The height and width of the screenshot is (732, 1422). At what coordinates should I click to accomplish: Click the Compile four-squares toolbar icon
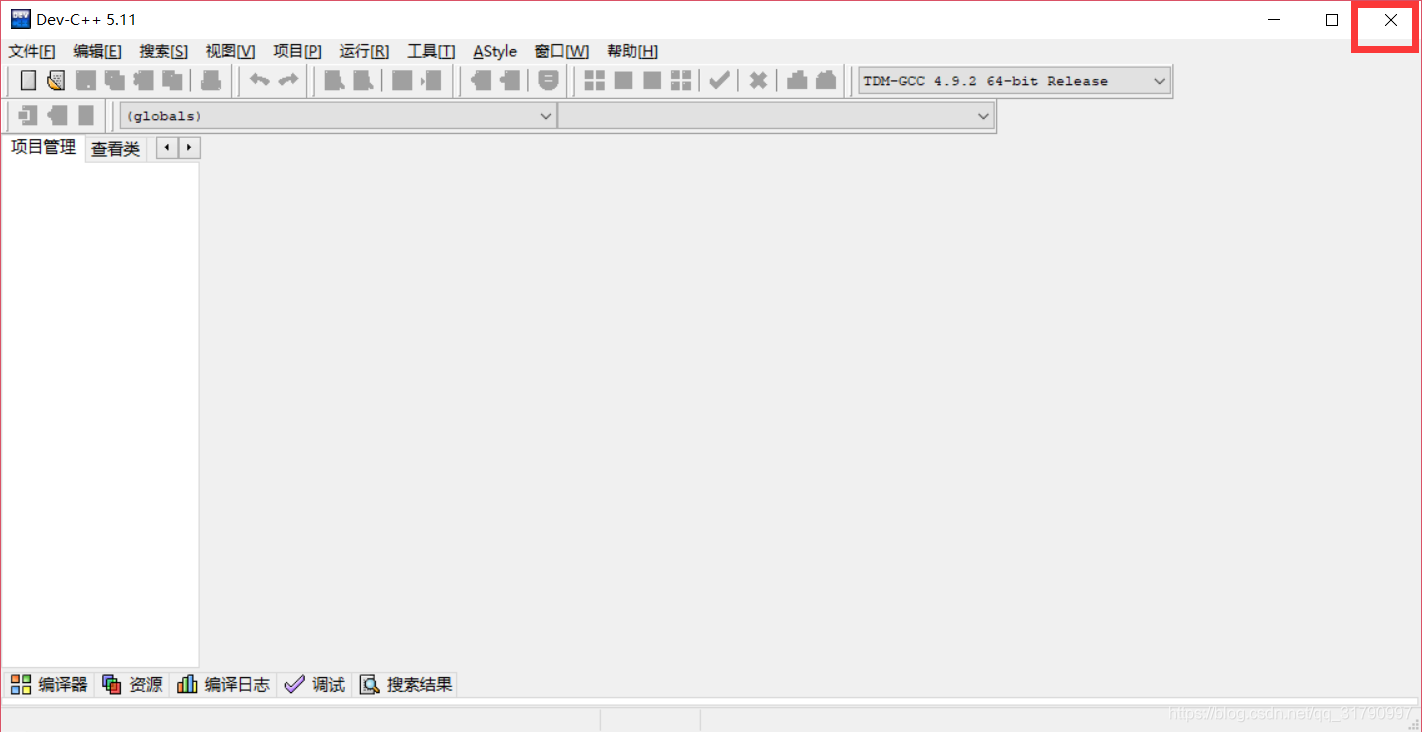coord(595,81)
